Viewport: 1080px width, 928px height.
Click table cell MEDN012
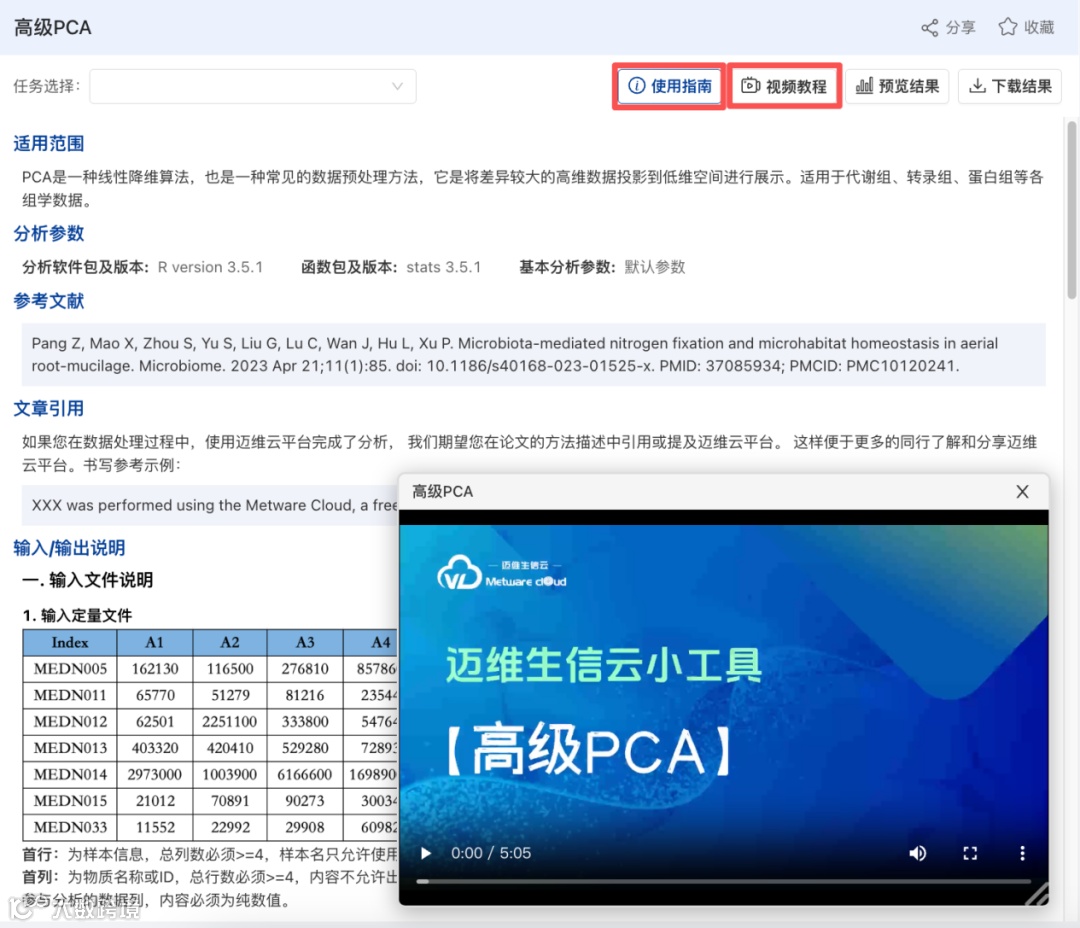[x=70, y=721]
